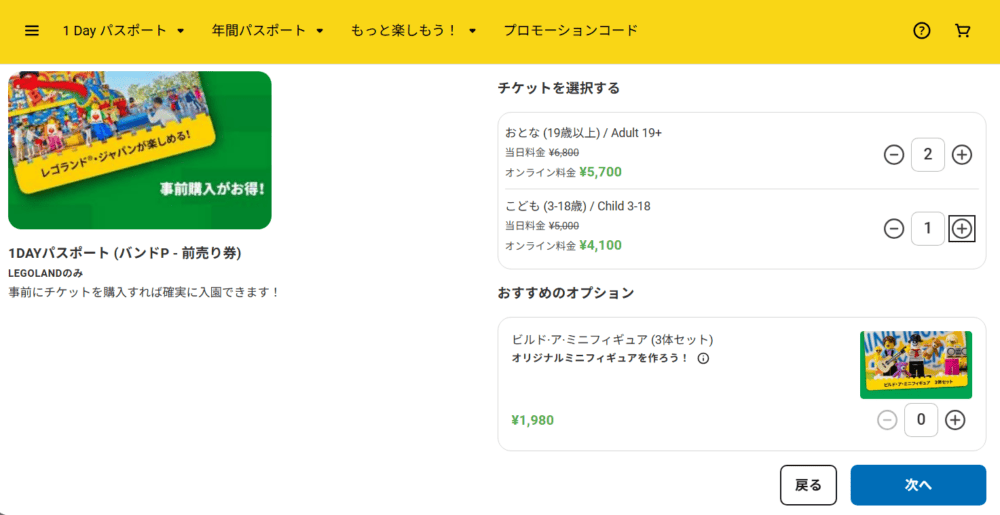Select the 事前にチケットを購入すれば description text
1000x515 pixels.
144,293
